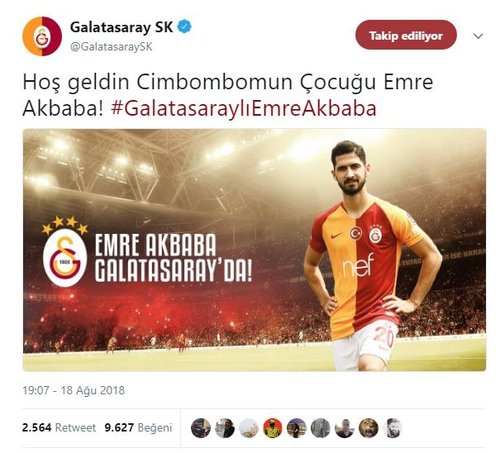Click the fourth liker's red-orange avatar

273,428
